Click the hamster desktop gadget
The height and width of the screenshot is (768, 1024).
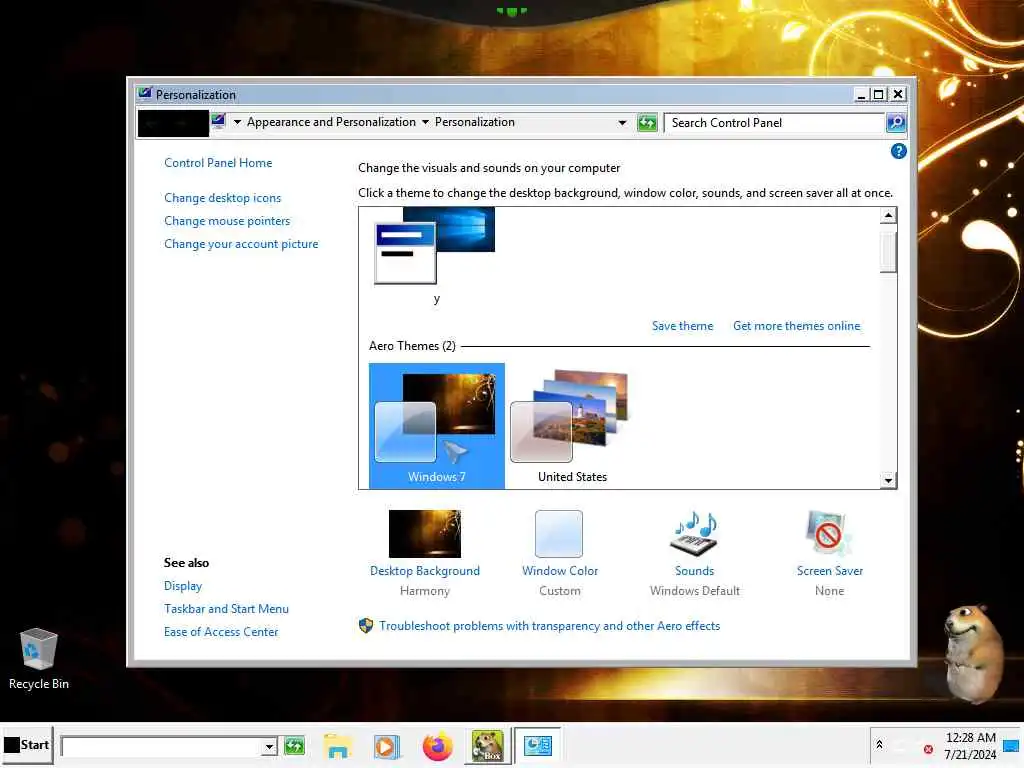[974, 653]
